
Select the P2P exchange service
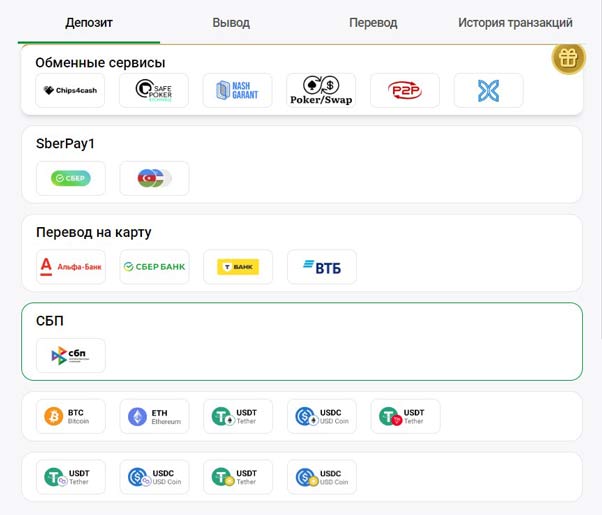pos(405,91)
